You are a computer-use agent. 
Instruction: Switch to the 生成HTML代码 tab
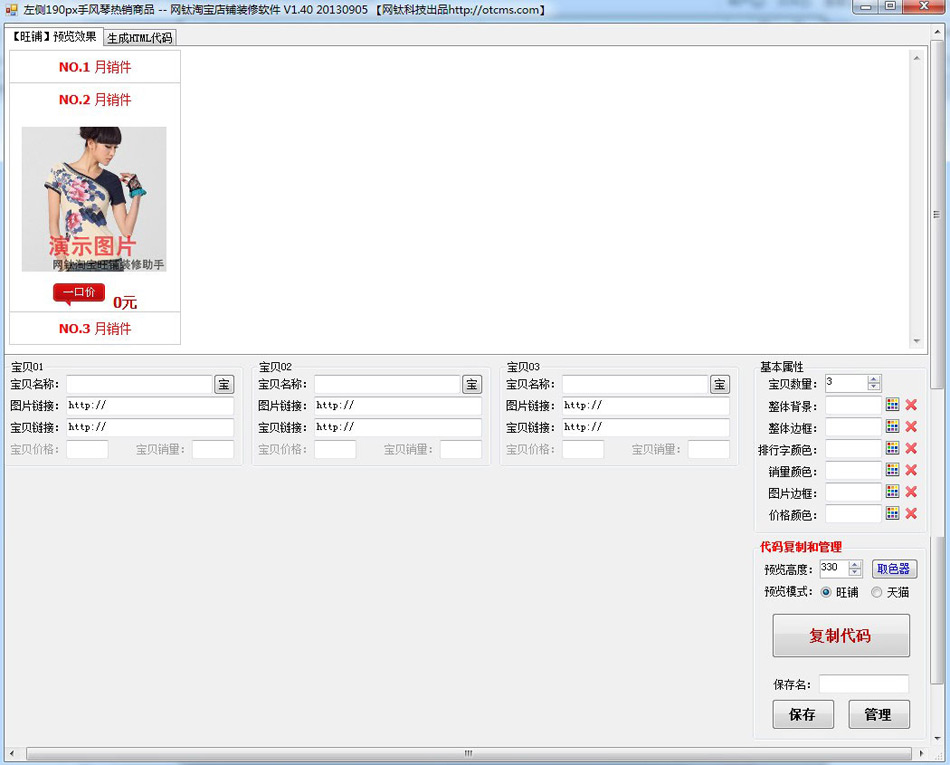[140, 37]
